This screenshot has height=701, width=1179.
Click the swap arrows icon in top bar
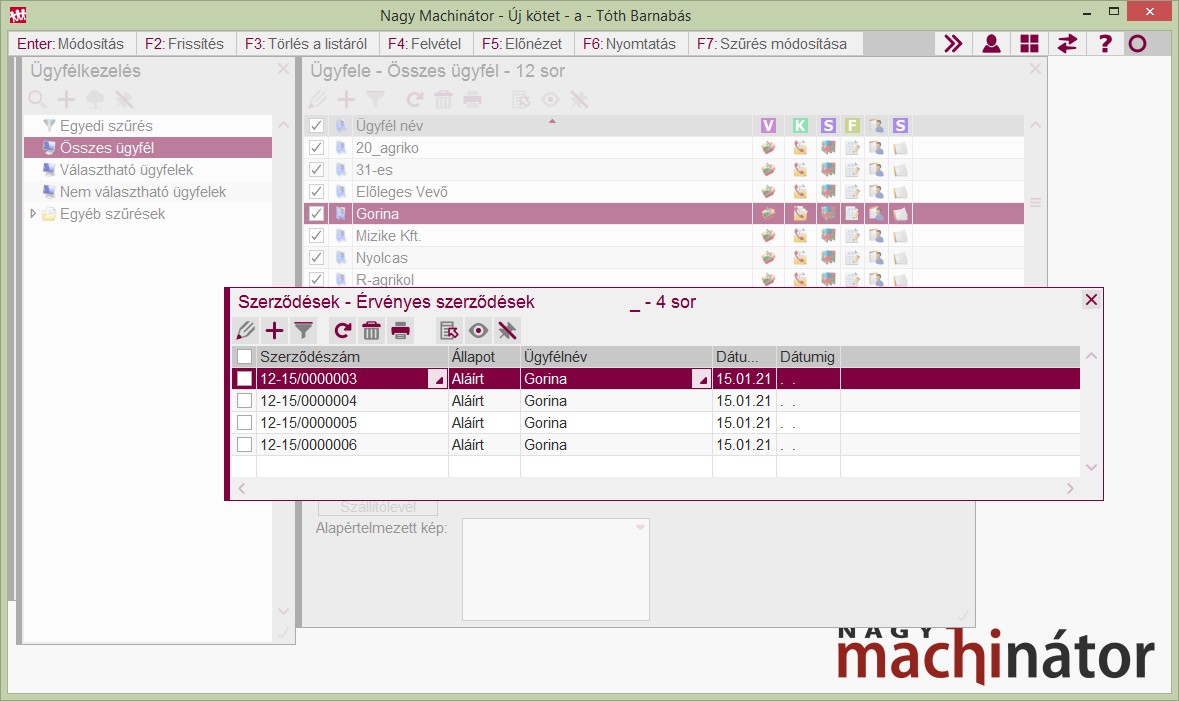click(x=1067, y=44)
